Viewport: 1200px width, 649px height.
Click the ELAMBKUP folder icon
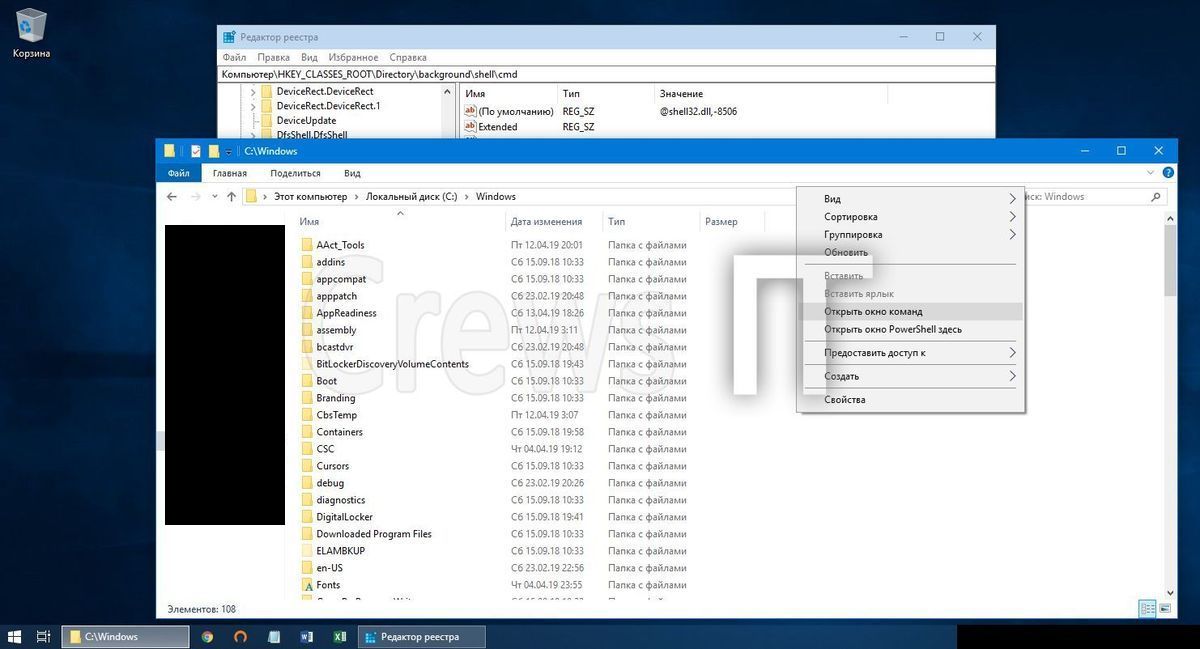[307, 551]
